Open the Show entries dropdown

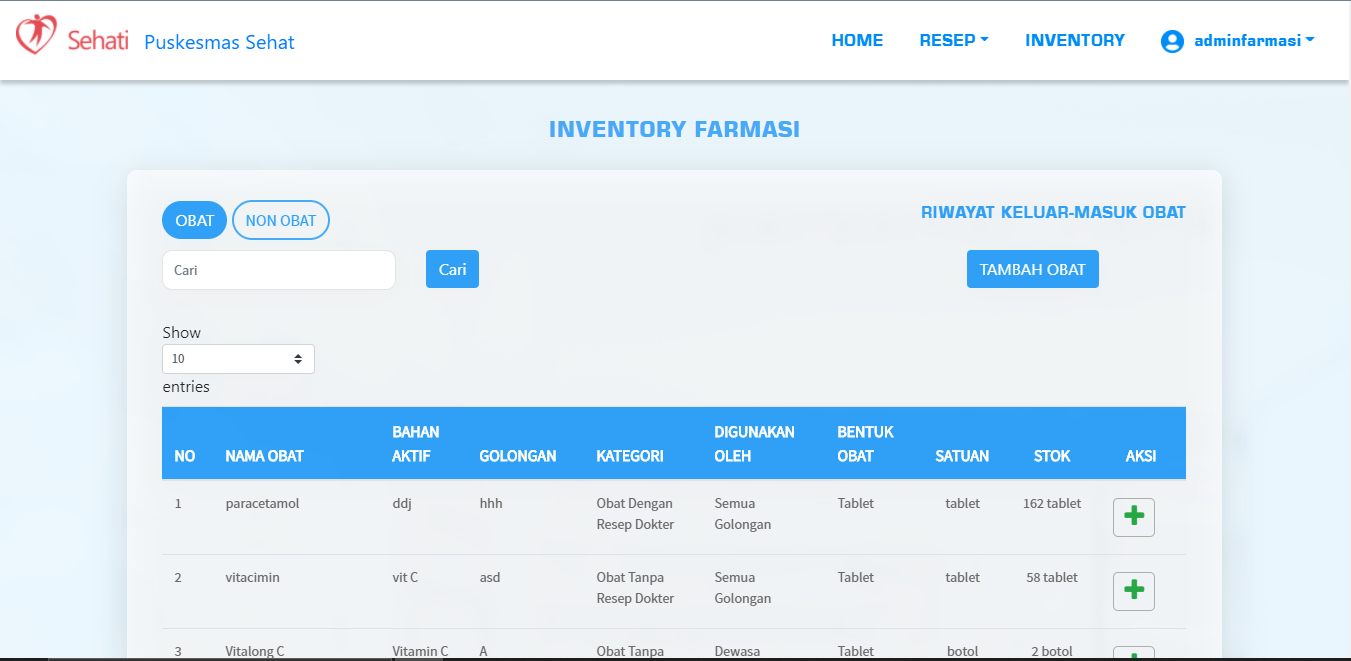click(238, 359)
